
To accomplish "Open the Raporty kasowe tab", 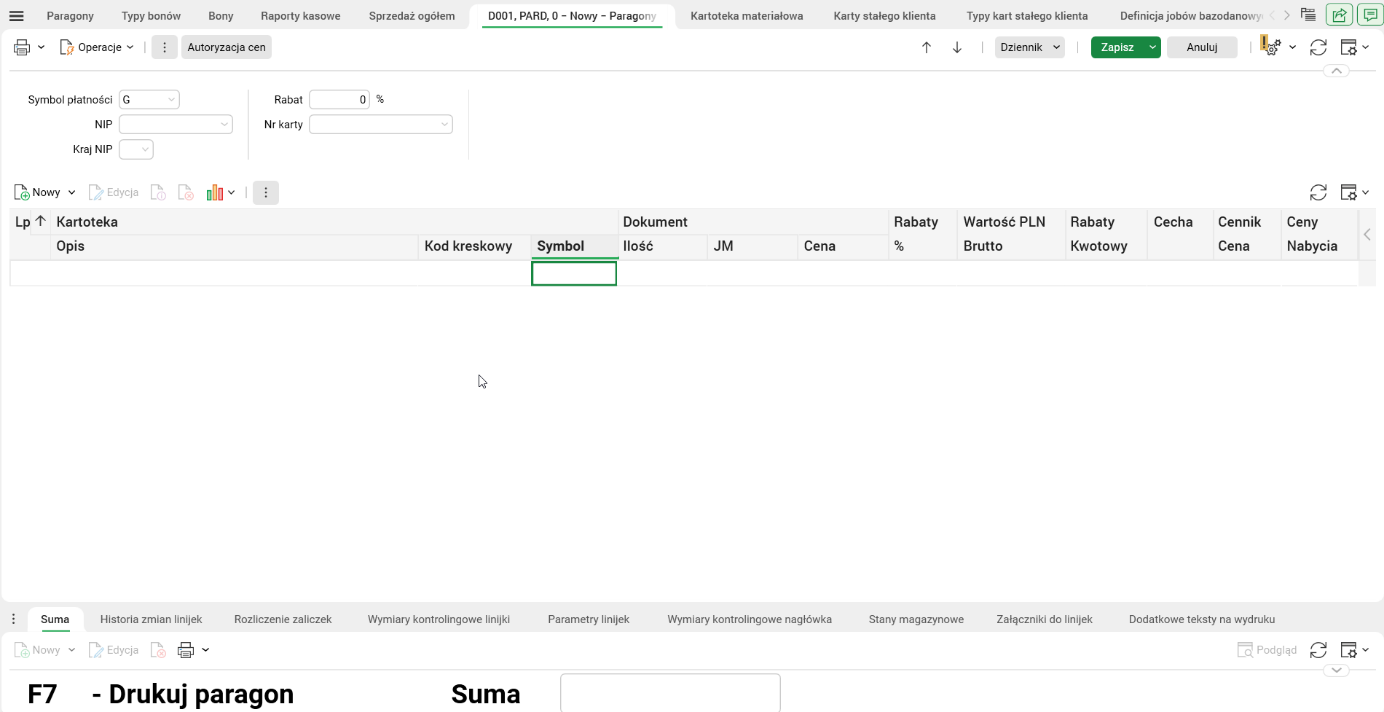I will [300, 16].
